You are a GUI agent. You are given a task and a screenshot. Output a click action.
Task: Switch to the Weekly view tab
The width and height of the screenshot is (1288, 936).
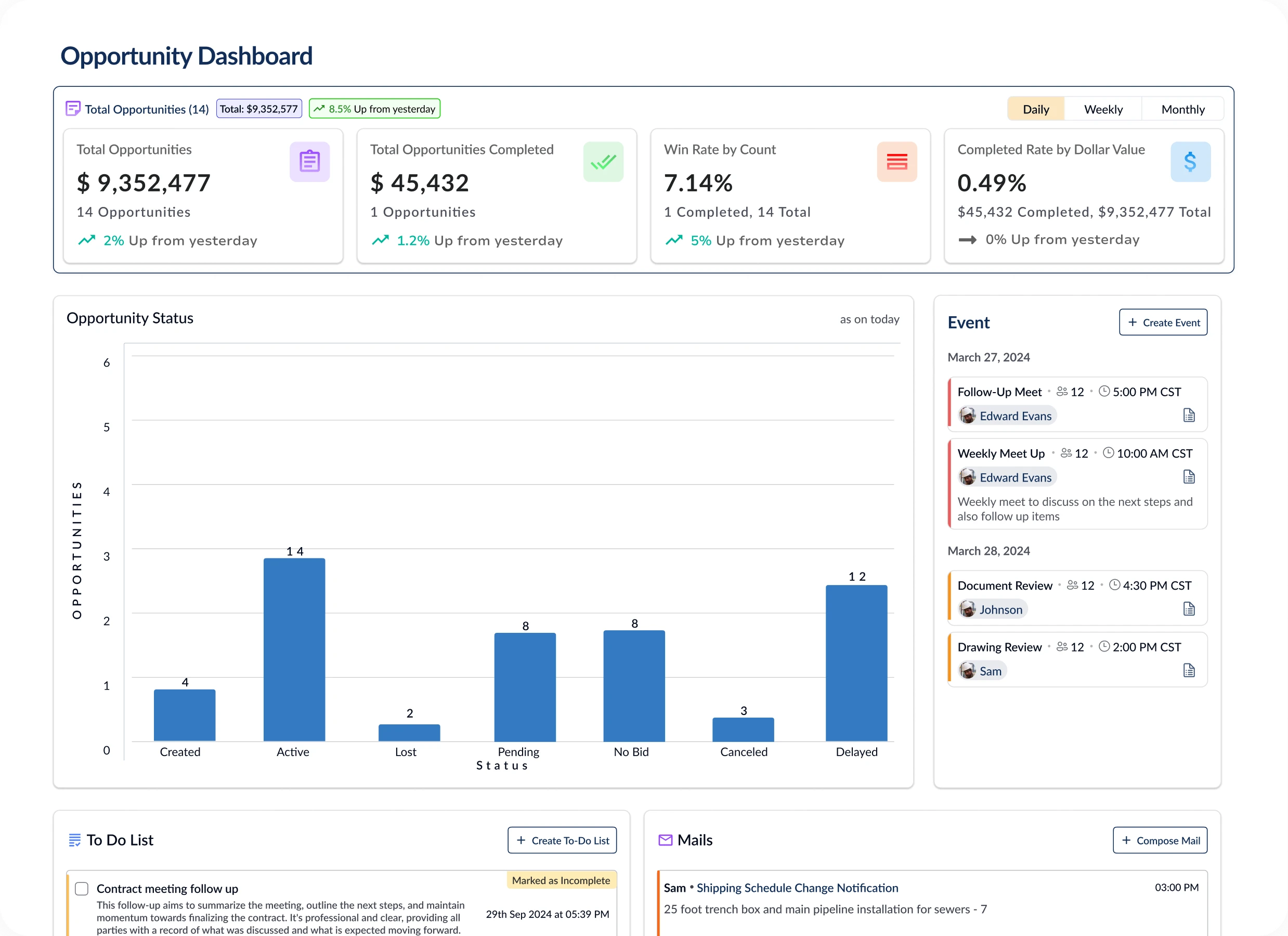[1103, 109]
